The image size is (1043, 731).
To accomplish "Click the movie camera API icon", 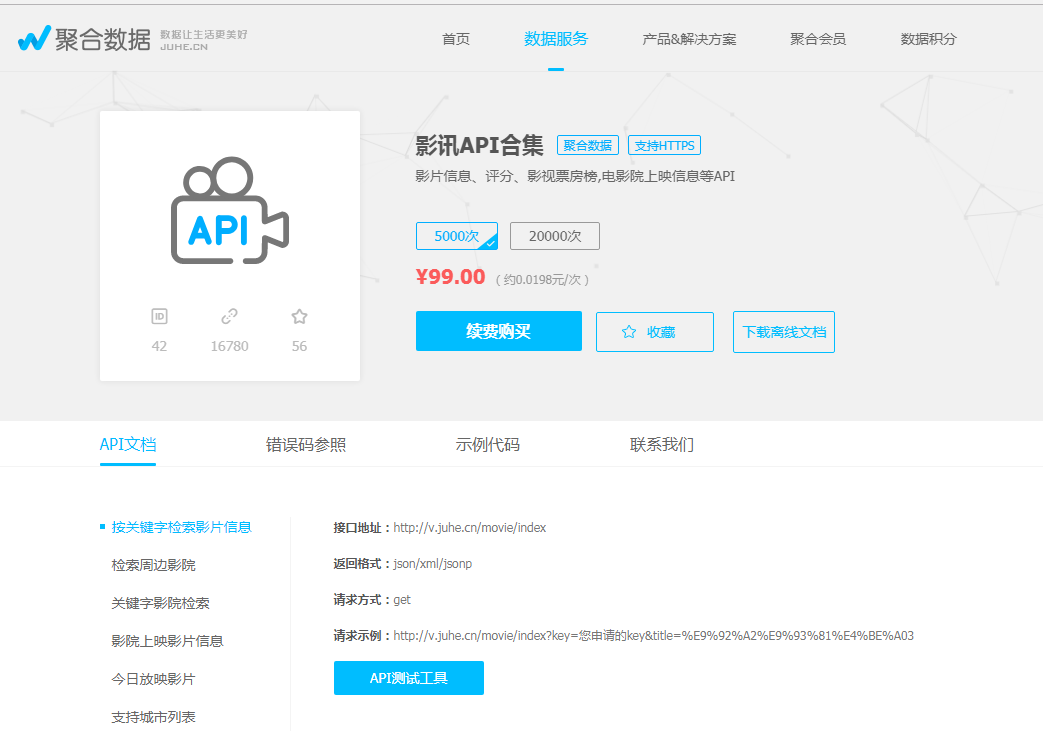I will click(x=229, y=210).
